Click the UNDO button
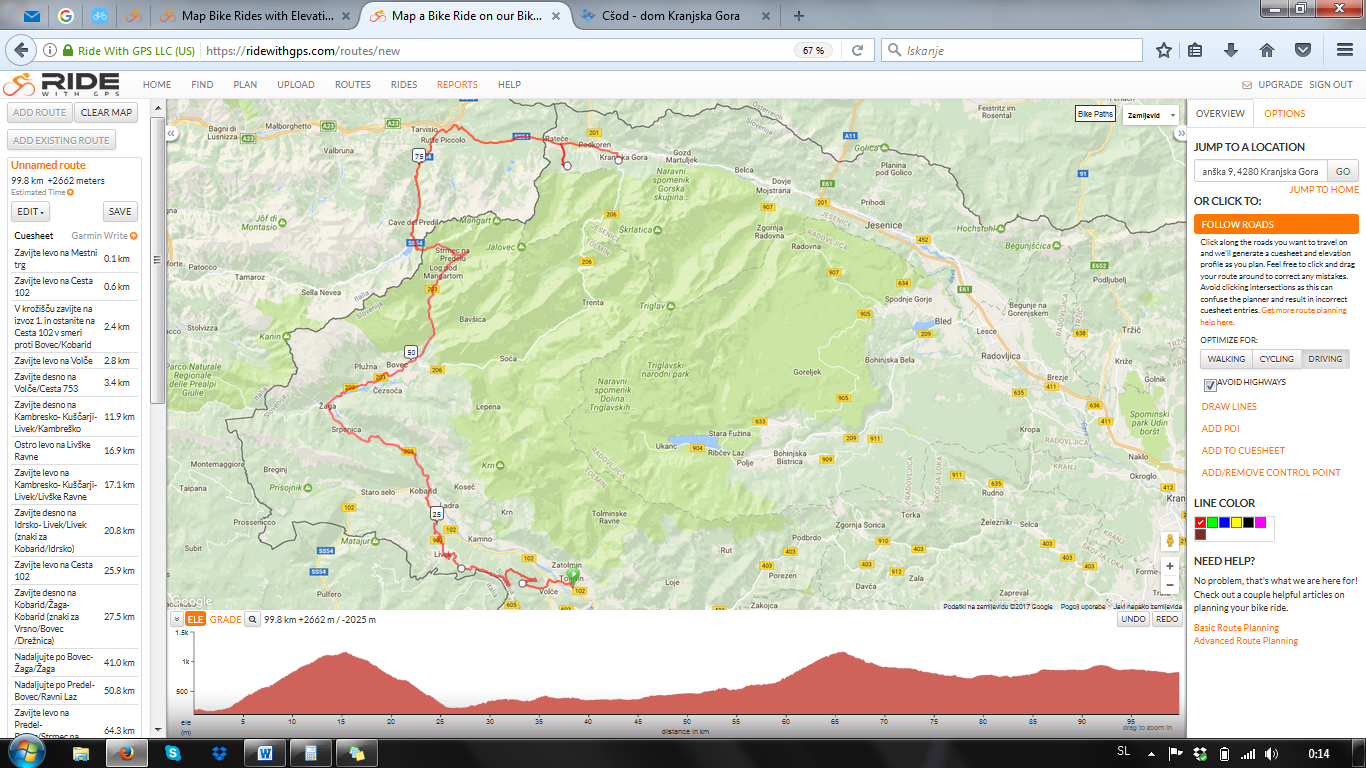This screenshot has width=1366, height=768. [x=1133, y=619]
